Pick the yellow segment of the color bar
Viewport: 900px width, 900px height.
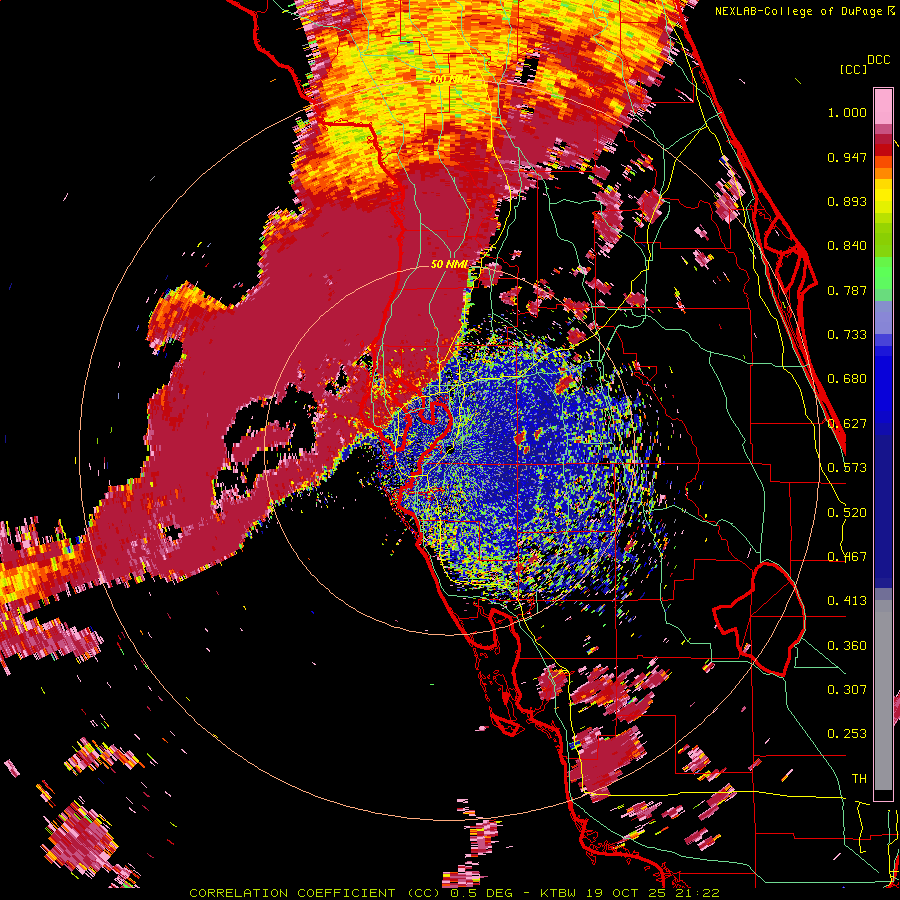pos(883,196)
